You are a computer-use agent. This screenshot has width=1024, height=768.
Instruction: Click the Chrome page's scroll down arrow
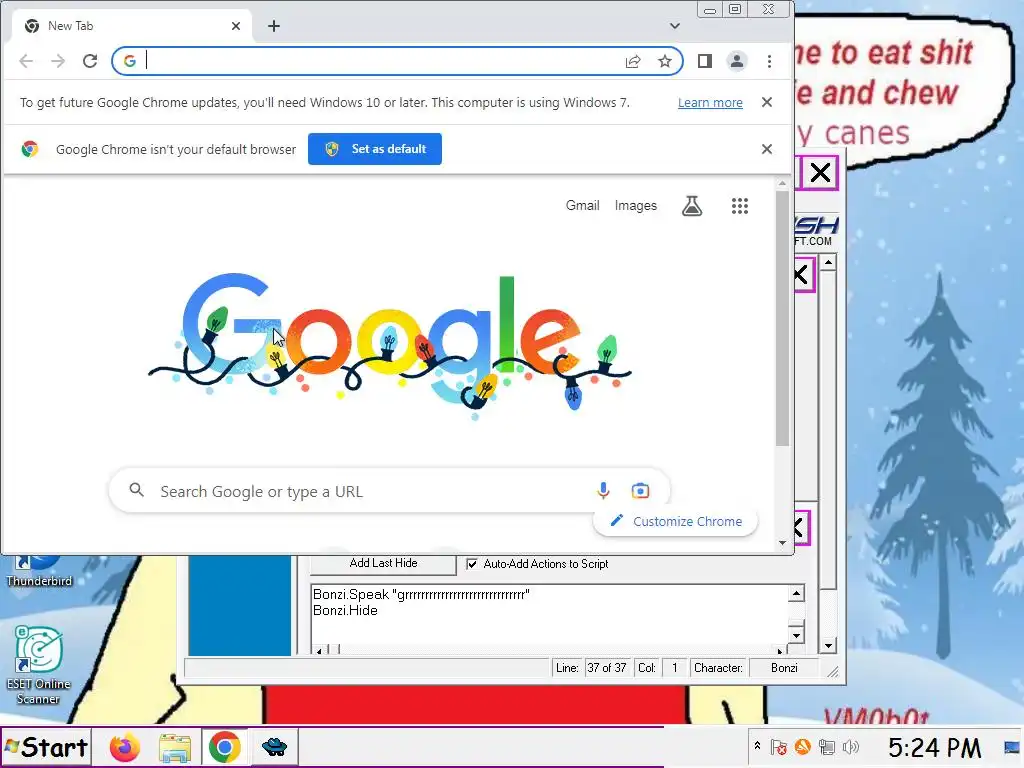pos(782,543)
